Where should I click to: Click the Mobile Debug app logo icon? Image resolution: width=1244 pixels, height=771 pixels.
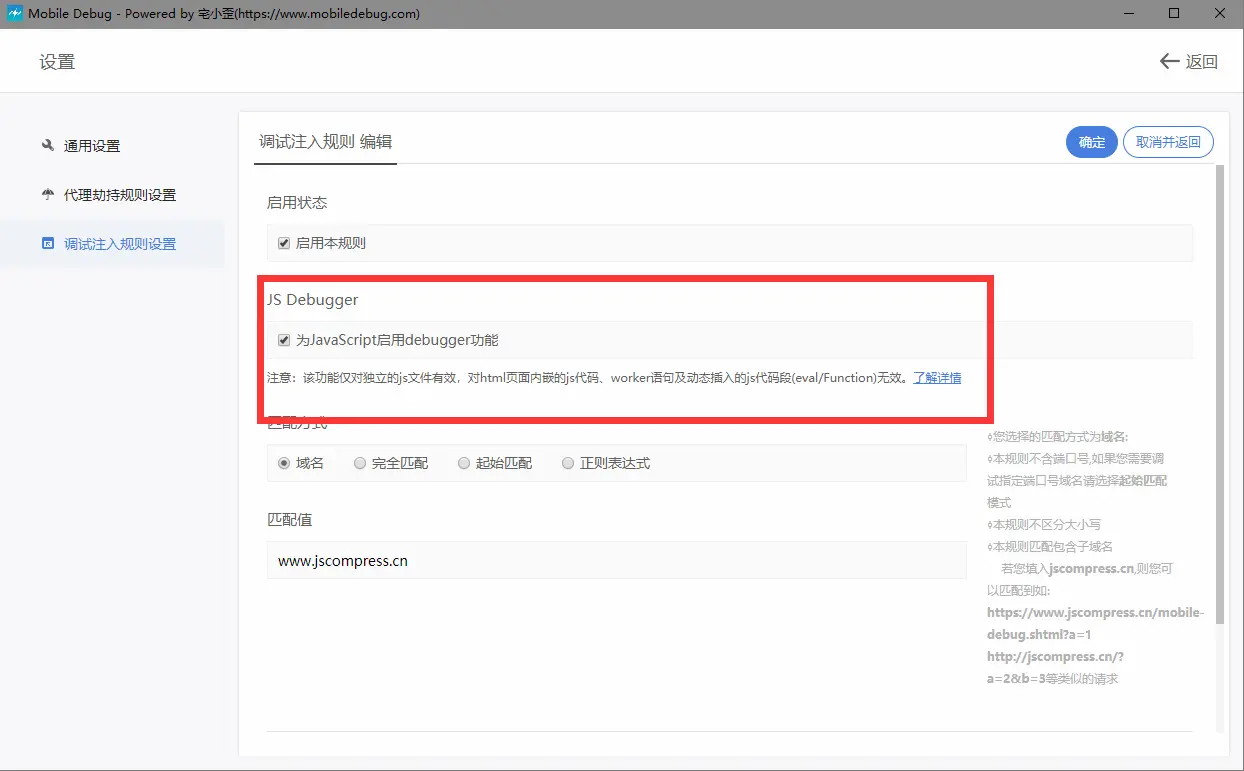tap(15, 14)
